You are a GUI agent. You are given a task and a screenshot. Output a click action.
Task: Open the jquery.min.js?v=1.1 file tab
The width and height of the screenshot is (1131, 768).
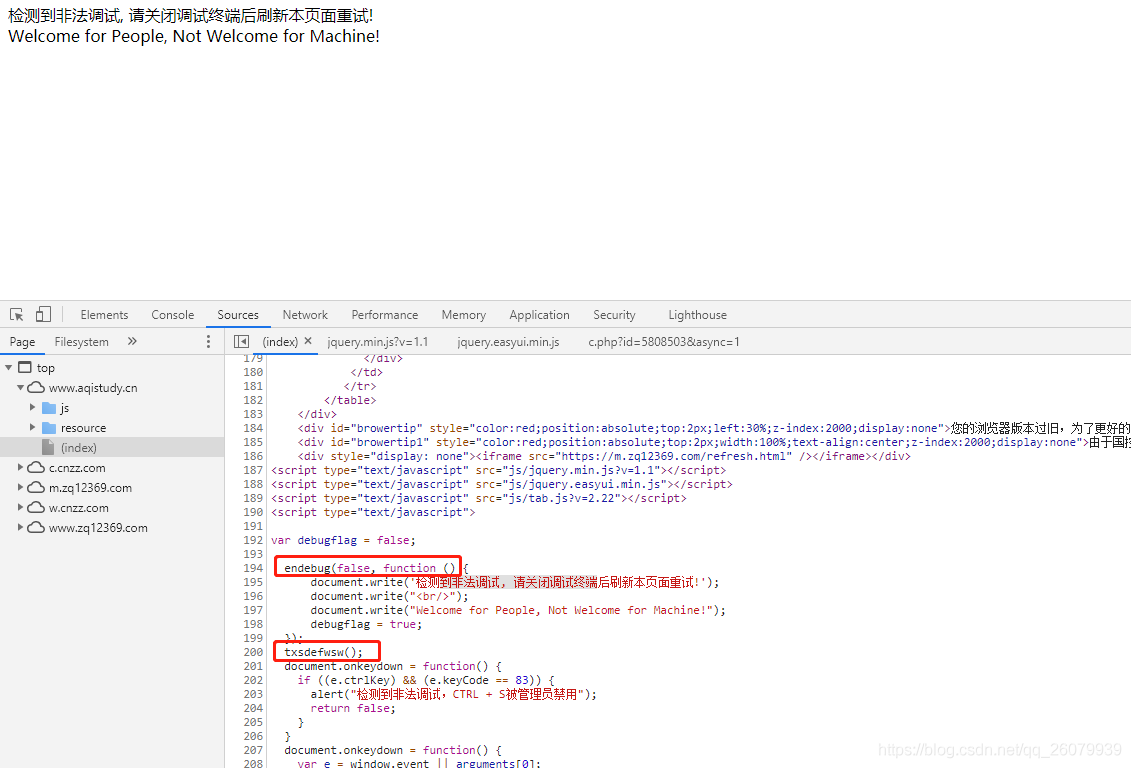point(377,342)
